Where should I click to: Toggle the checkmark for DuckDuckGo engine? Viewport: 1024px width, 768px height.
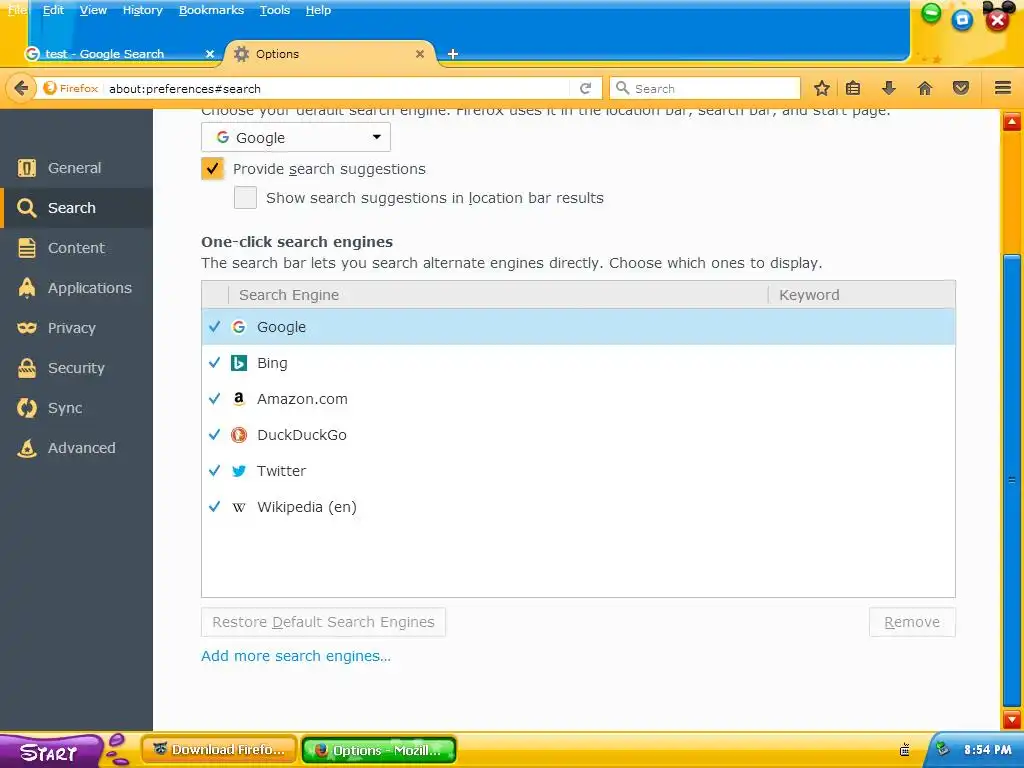tap(214, 434)
